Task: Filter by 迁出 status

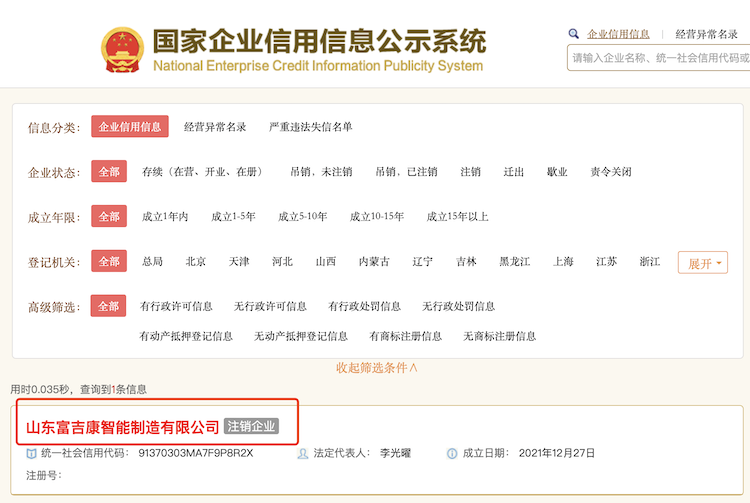Action: pyautogui.click(x=514, y=172)
